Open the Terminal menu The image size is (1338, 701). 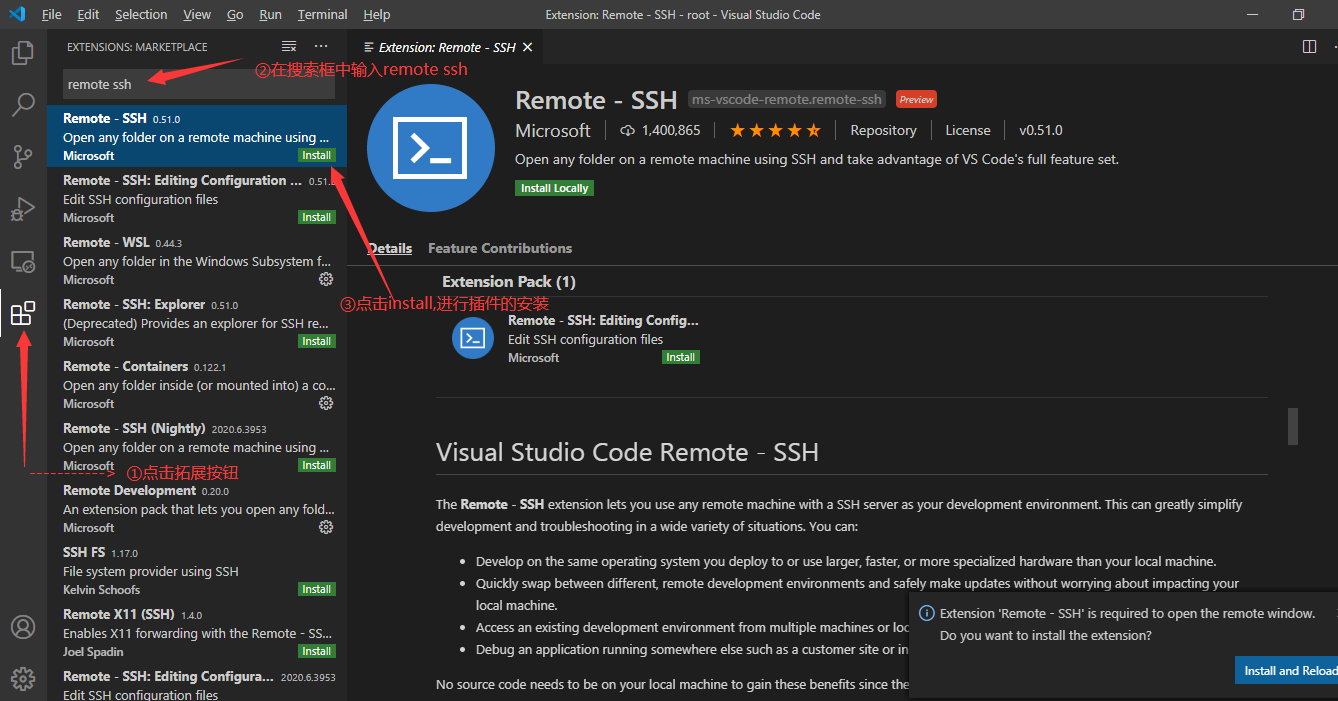(x=321, y=14)
